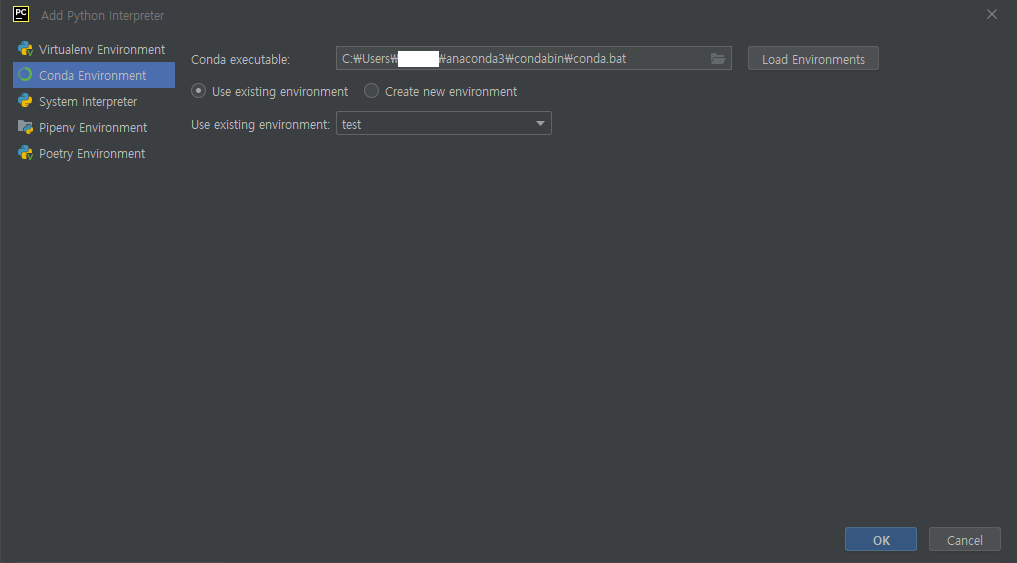Select Virtualenv Environment in sidebar
Screen dimensions: 1017x563
pos(93,49)
